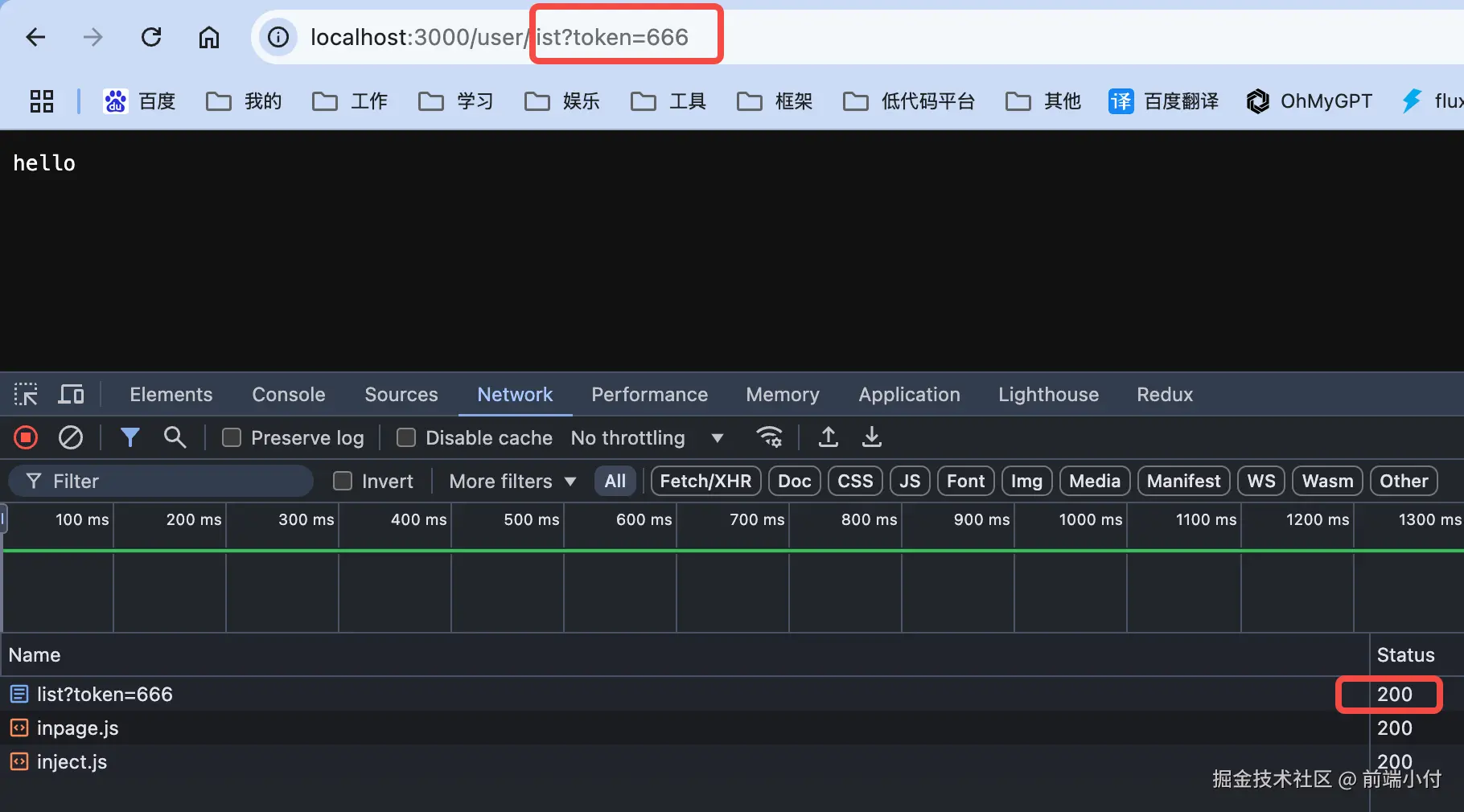1464x812 pixels.
Task: Open the 低代码平台 bookmarks folder
Action: pos(909,101)
